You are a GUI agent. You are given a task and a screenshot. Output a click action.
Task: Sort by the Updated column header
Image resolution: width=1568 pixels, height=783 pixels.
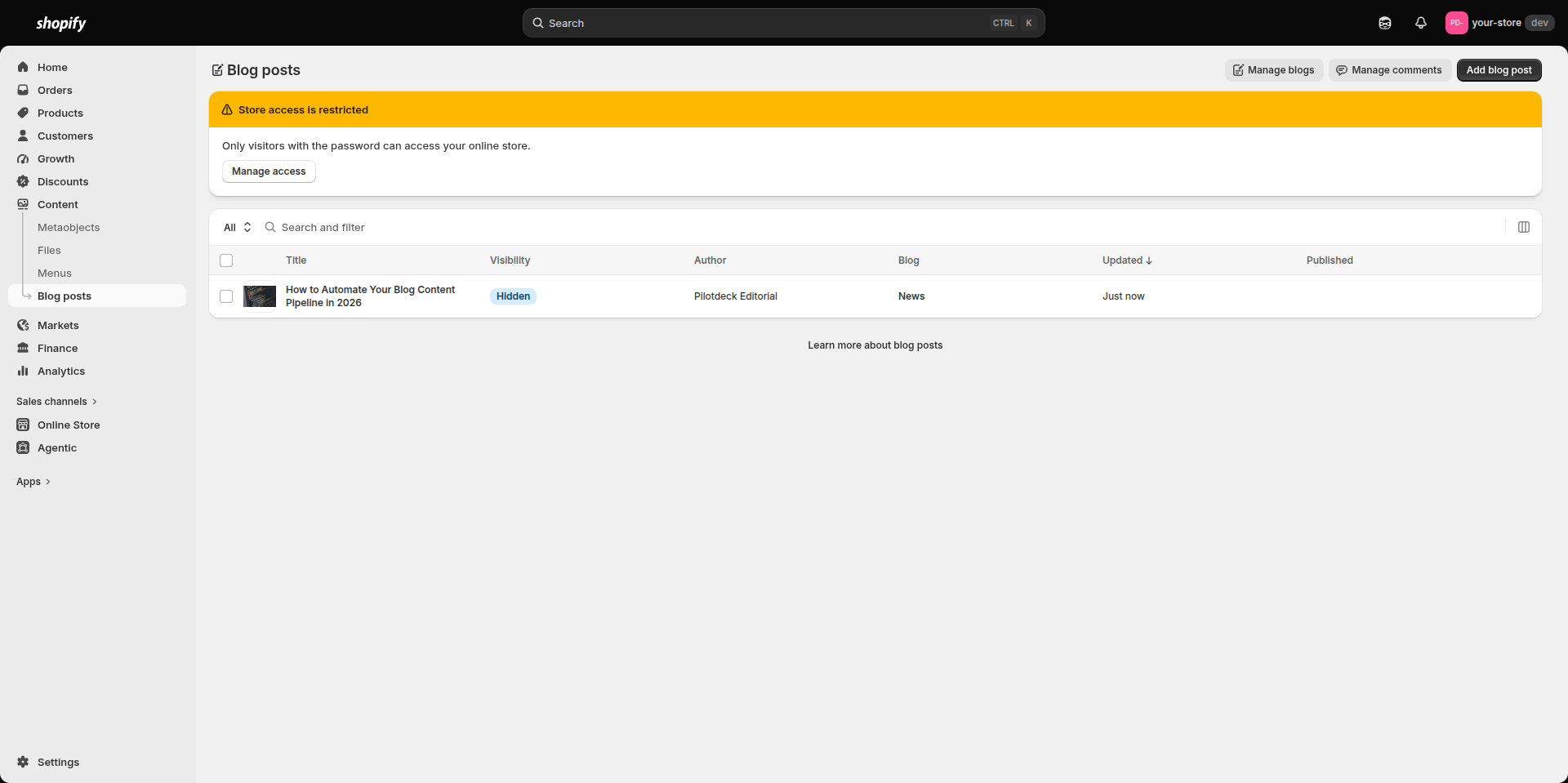(1127, 260)
